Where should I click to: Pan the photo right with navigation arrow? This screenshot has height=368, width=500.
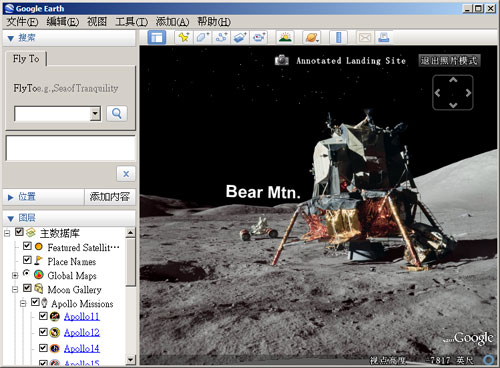click(x=468, y=93)
